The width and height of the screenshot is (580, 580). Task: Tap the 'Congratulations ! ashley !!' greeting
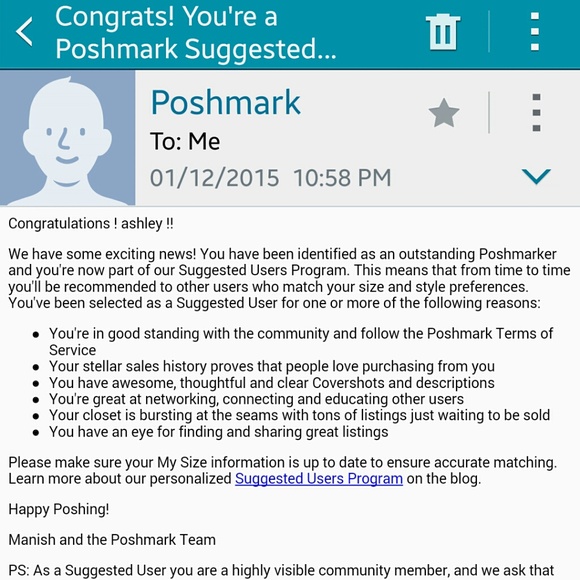(91, 224)
